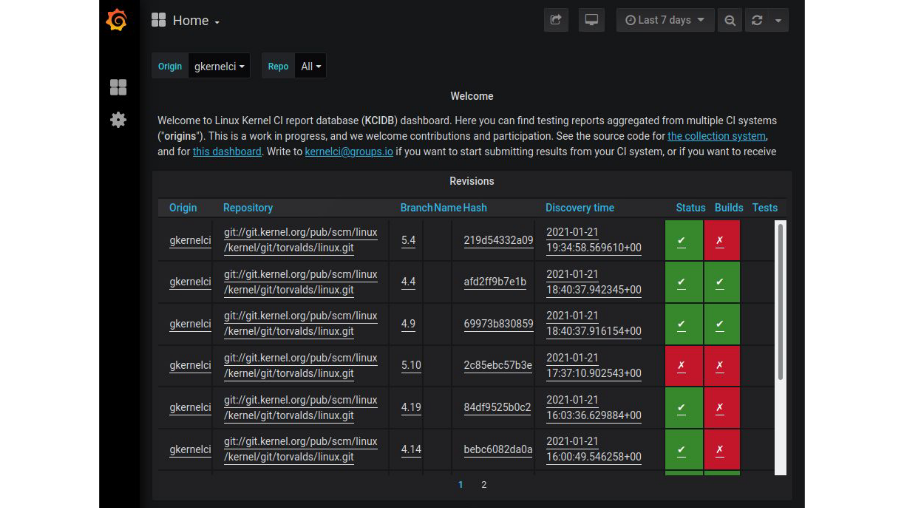Go to page 1 of Revisions
Image resolution: width=904 pixels, height=508 pixels.
(x=460, y=485)
